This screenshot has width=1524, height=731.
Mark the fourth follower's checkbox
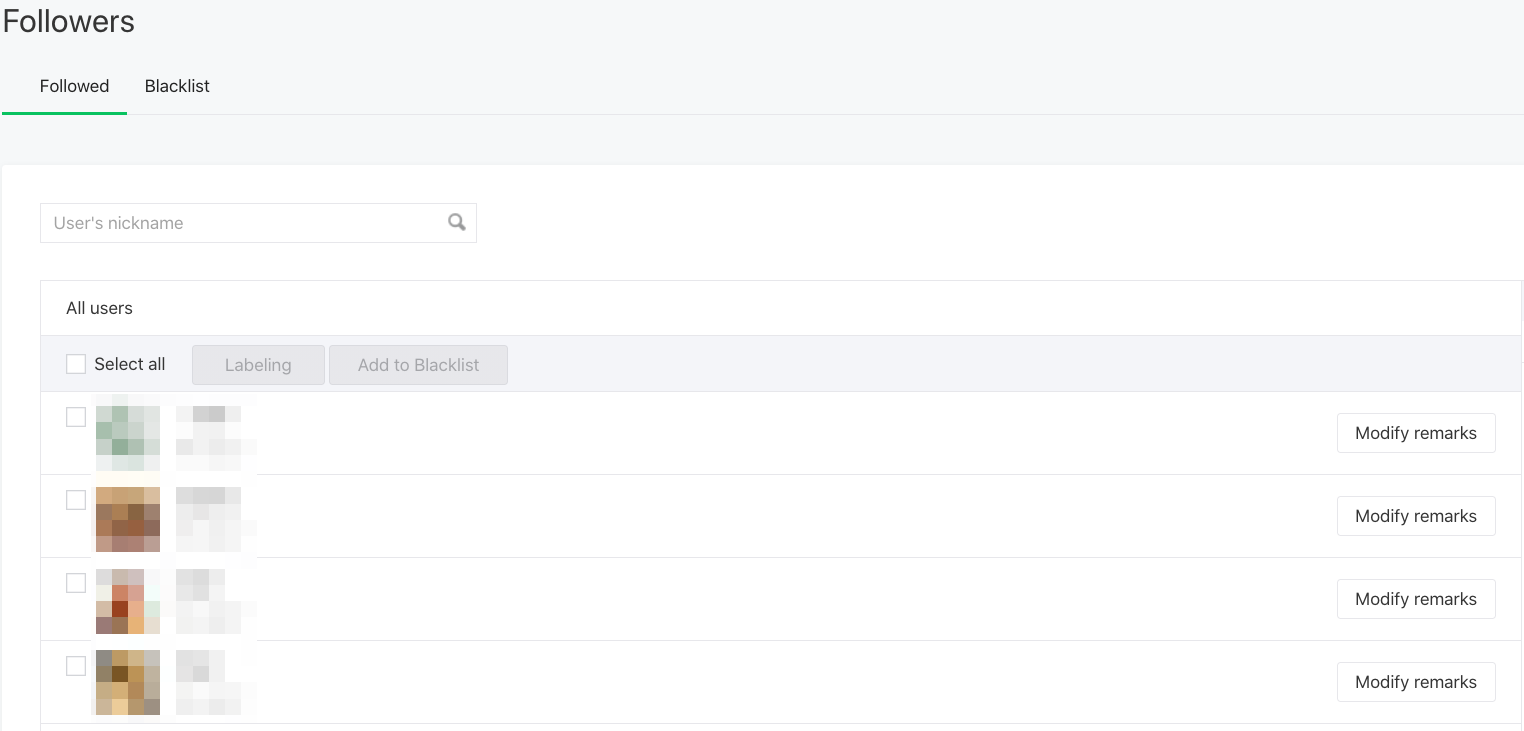tap(76, 666)
